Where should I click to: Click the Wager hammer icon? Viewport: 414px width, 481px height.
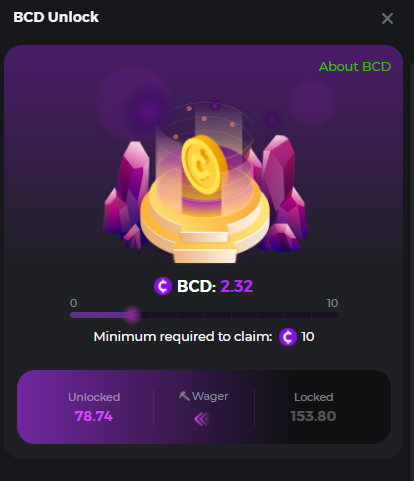(x=184, y=396)
